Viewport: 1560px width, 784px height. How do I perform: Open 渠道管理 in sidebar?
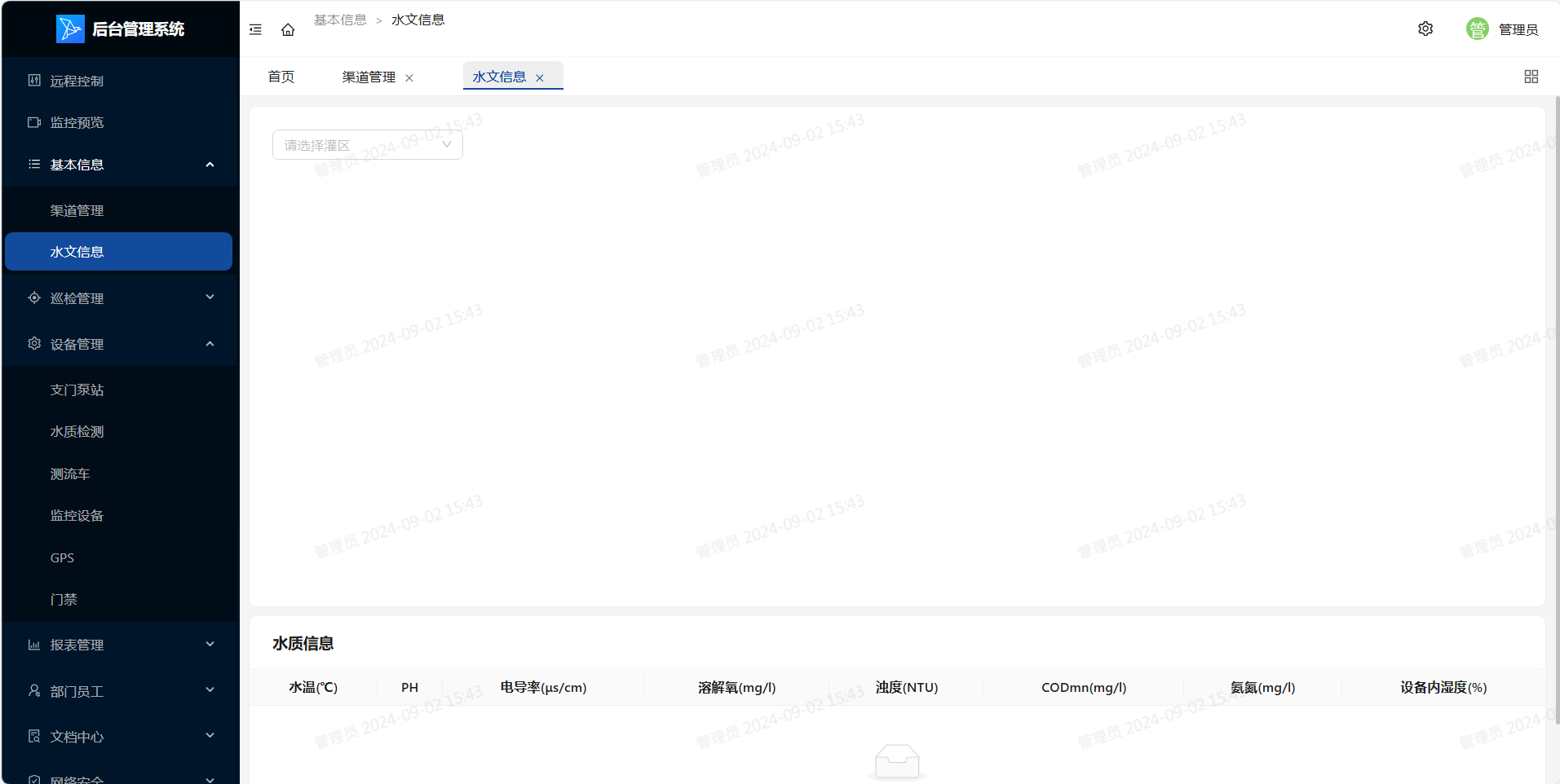point(119,210)
